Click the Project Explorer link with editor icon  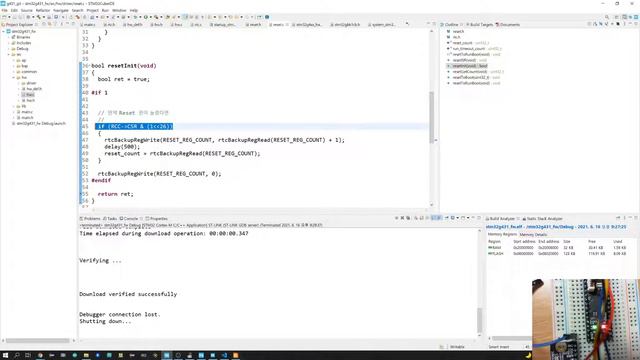coord(50,24)
